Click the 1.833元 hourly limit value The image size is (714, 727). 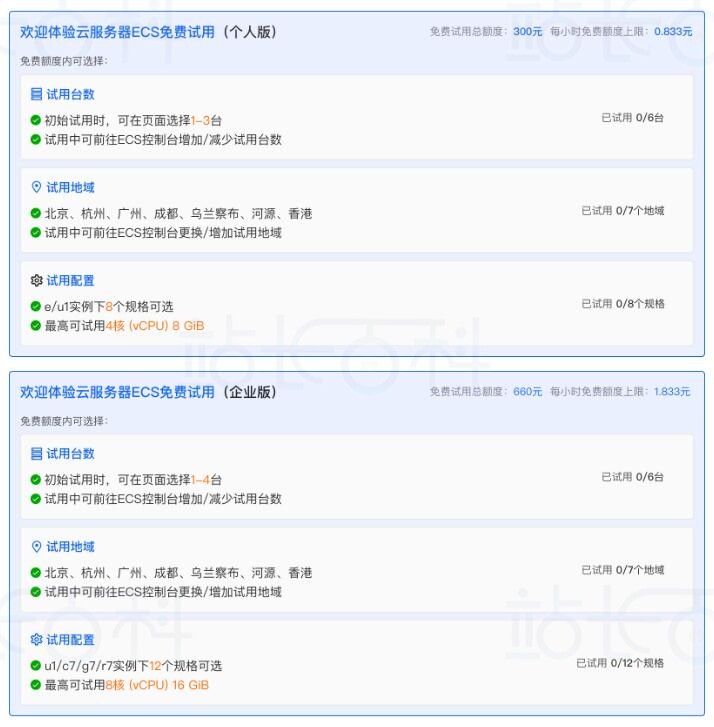click(x=672, y=391)
